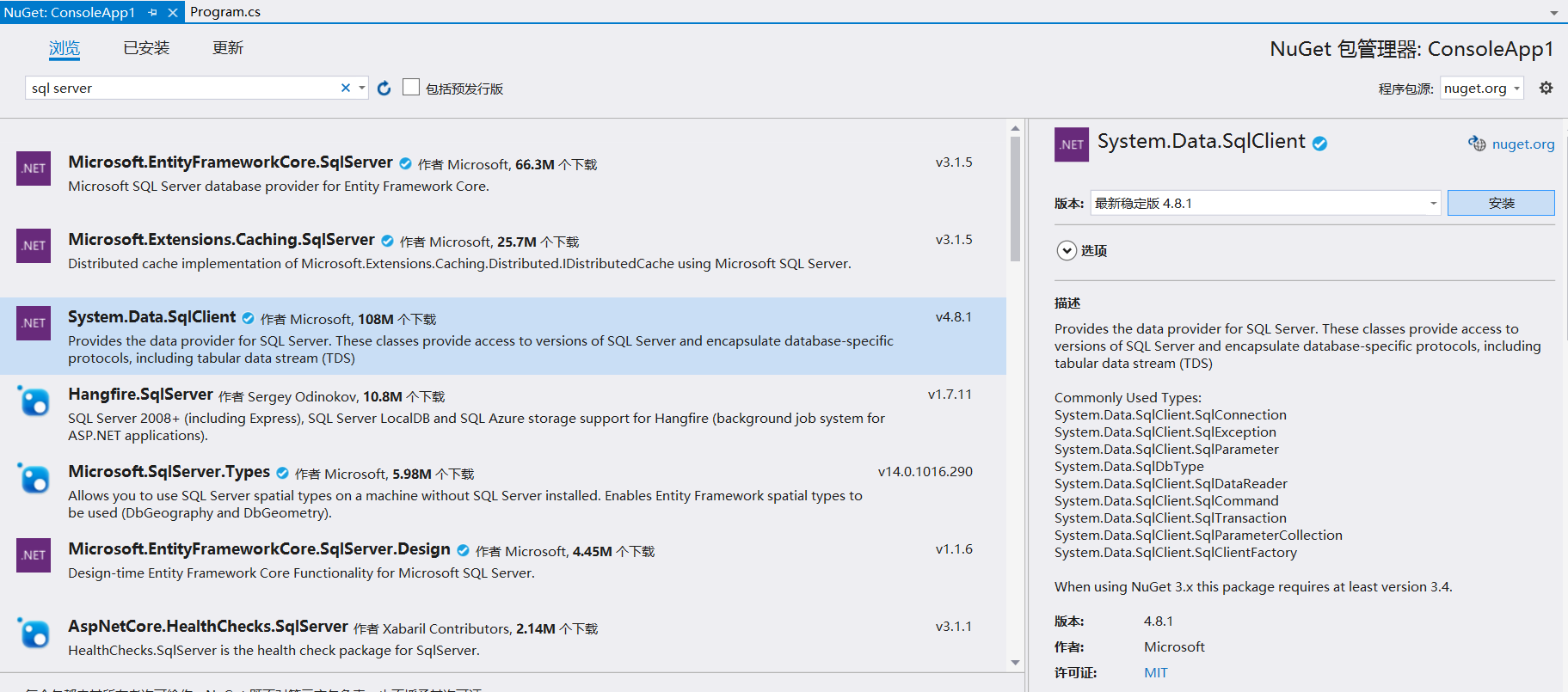Toggle the include prerelease checkbox

coord(411,87)
